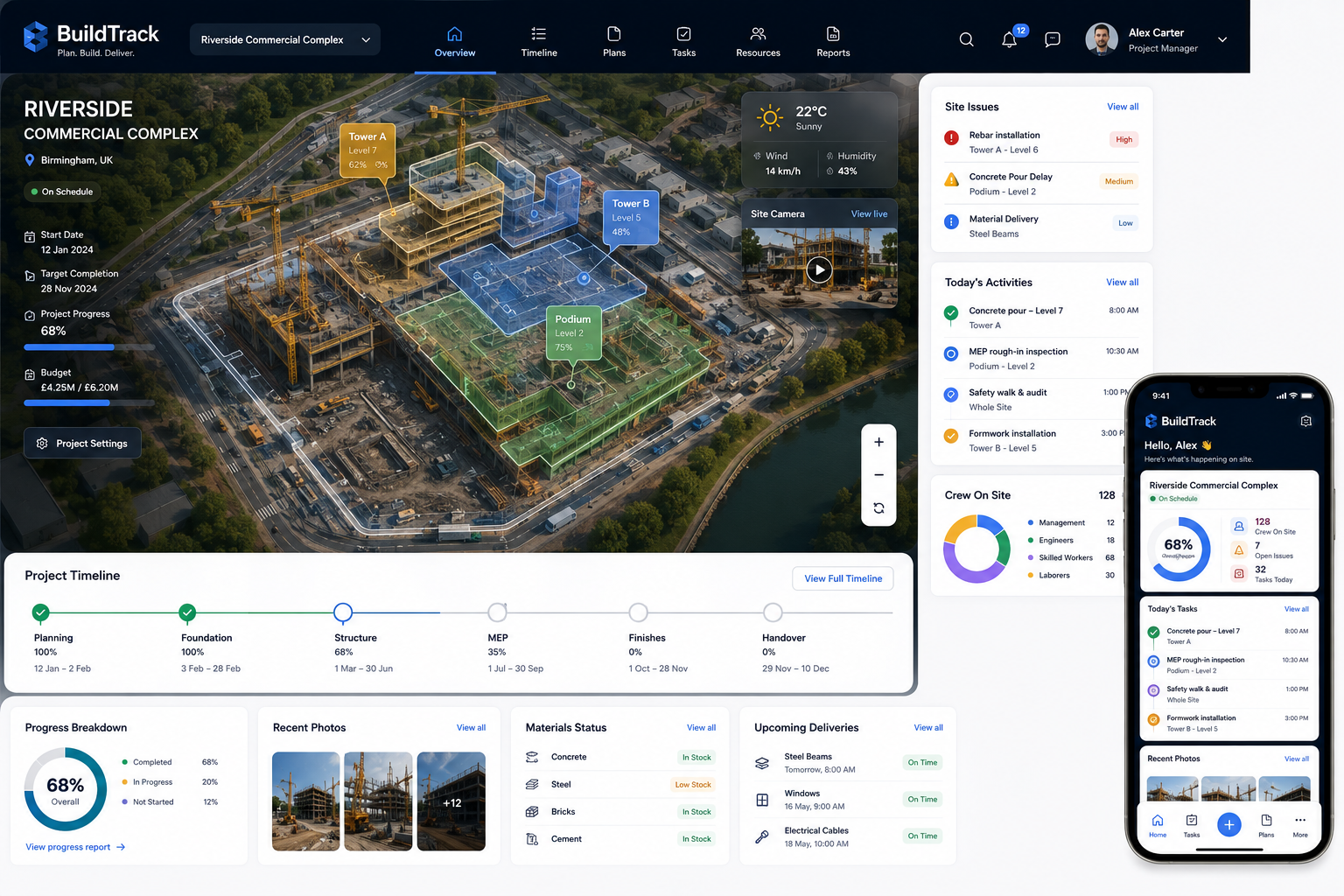Zoom in on the site map
Image resolution: width=1344 pixels, height=896 pixels.
coord(878,442)
